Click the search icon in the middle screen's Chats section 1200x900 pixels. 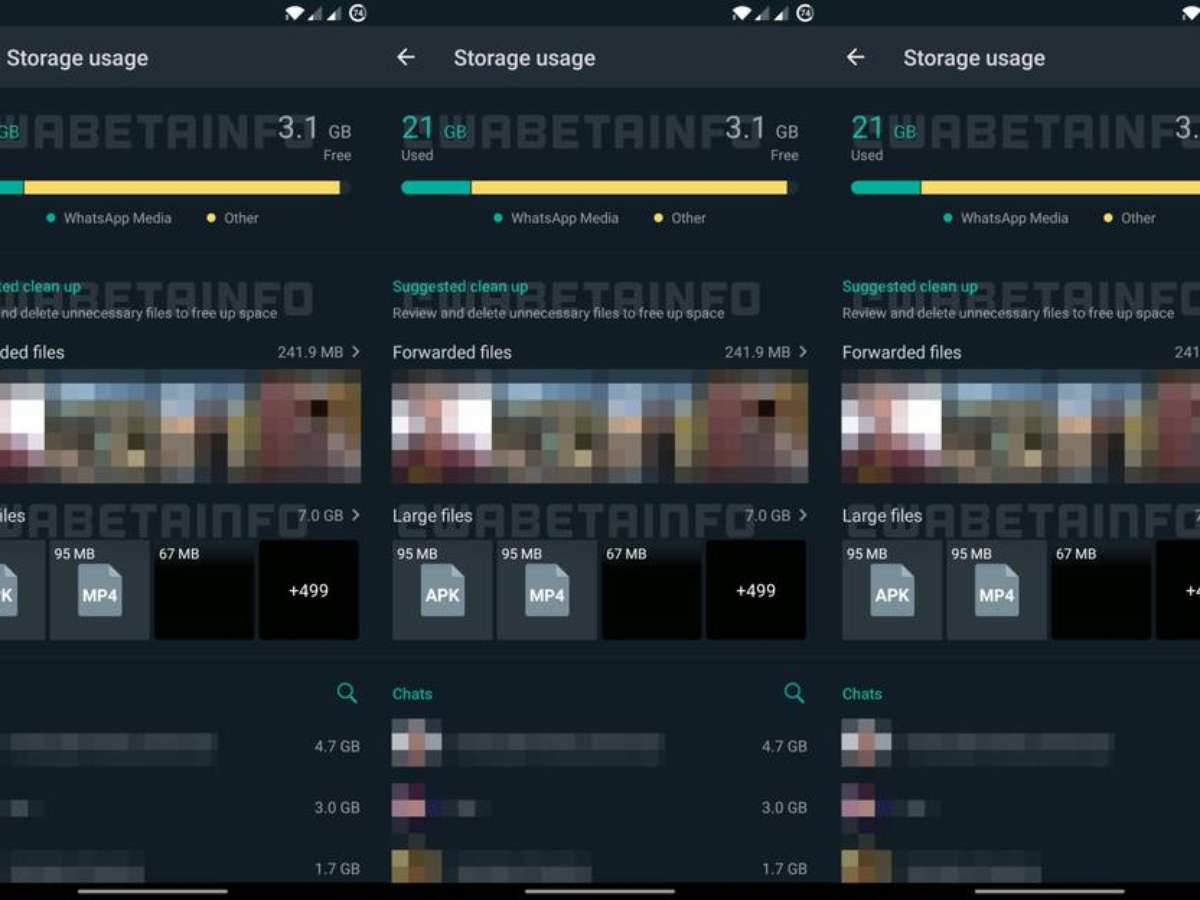coord(794,693)
